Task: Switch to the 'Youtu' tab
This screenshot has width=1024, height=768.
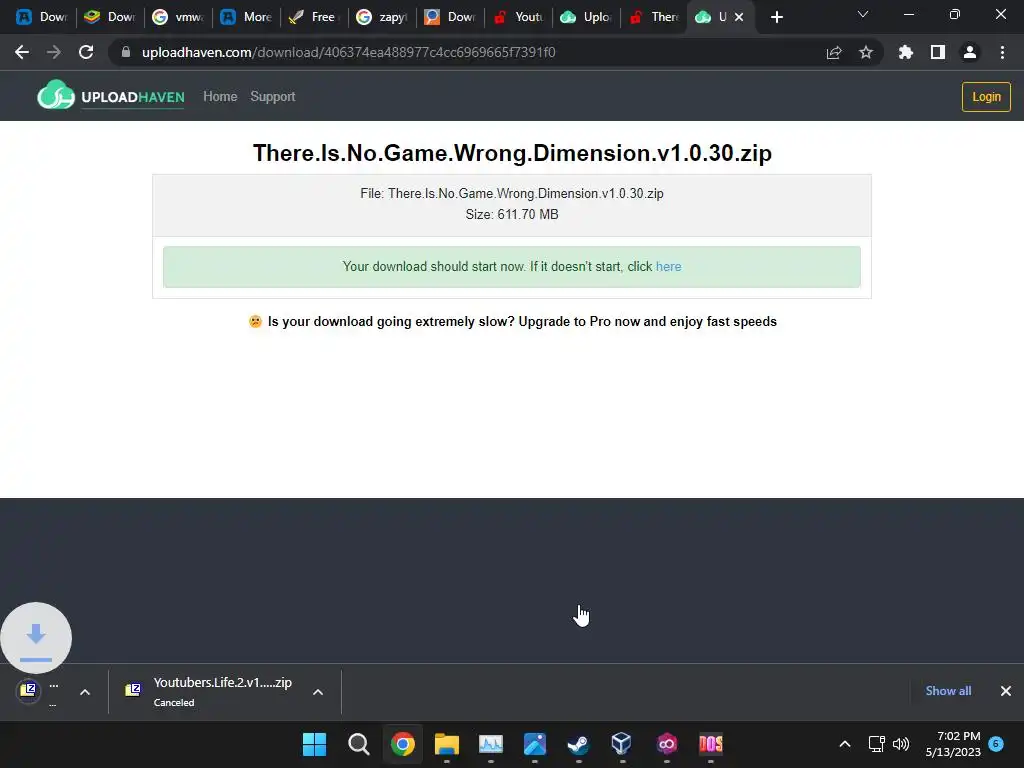Action: click(x=520, y=17)
